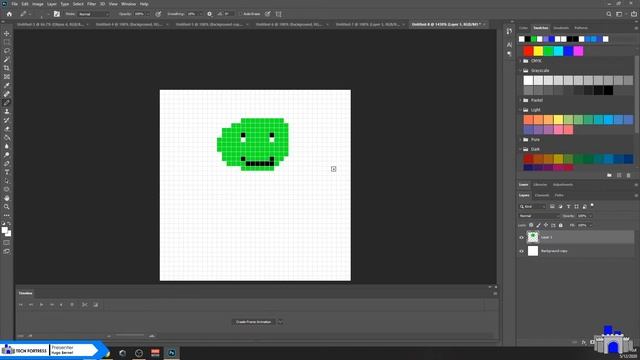
Task: Select the Spot Healing Brush tool
Action: pyautogui.click(x=7, y=94)
